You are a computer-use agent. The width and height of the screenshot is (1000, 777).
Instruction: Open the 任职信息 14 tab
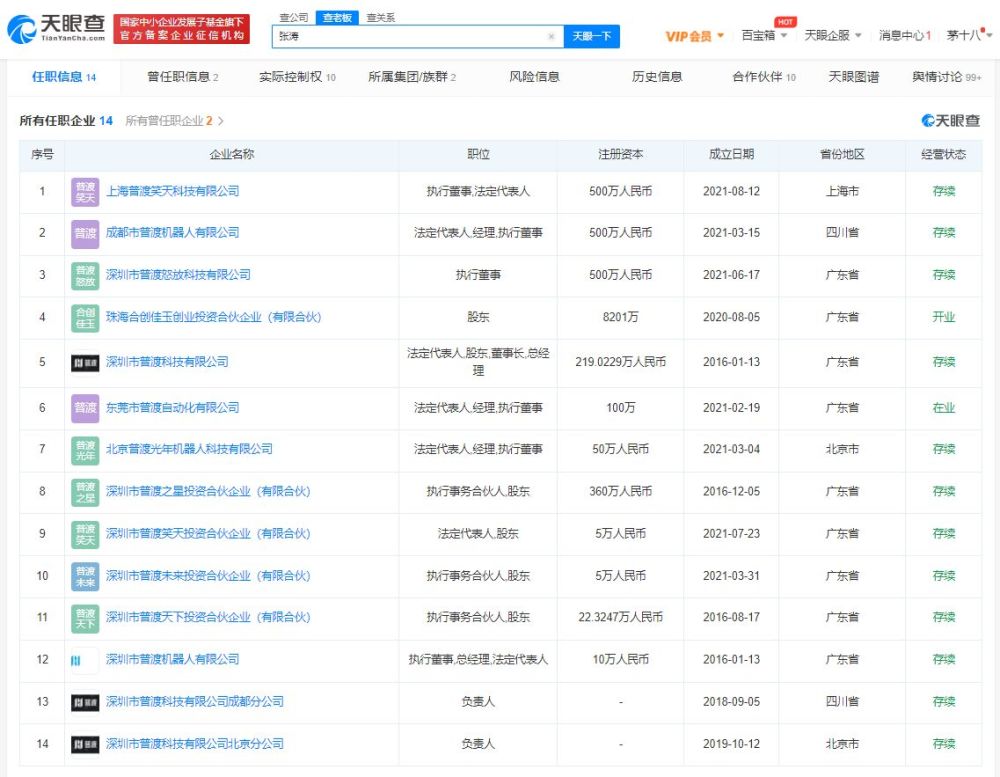pos(64,77)
